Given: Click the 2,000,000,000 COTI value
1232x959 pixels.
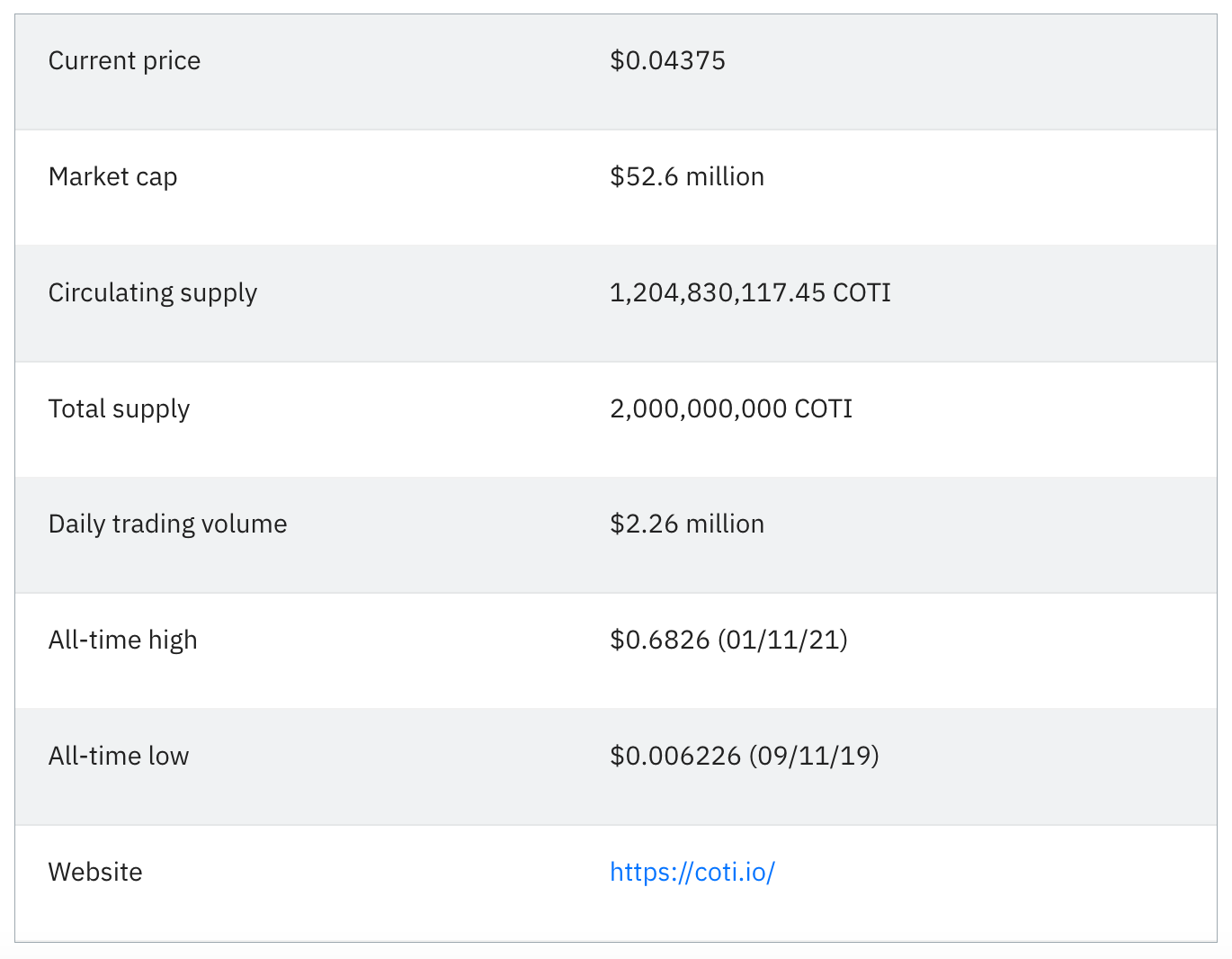Looking at the screenshot, I should 731,408.
